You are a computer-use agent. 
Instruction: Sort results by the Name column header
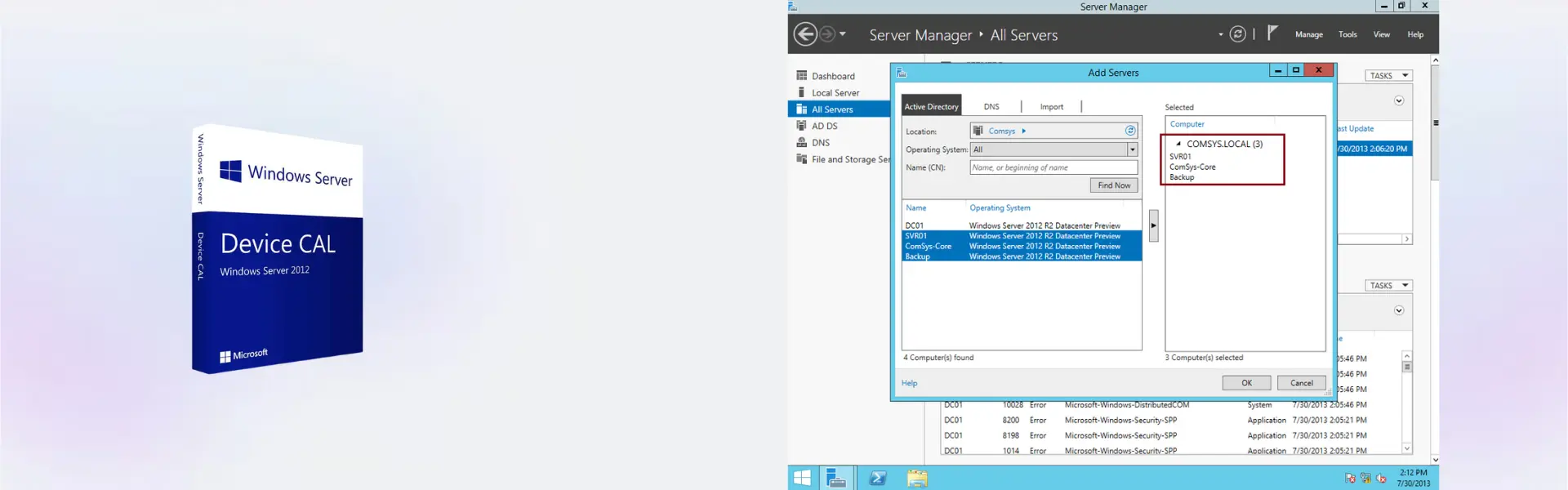(916, 208)
